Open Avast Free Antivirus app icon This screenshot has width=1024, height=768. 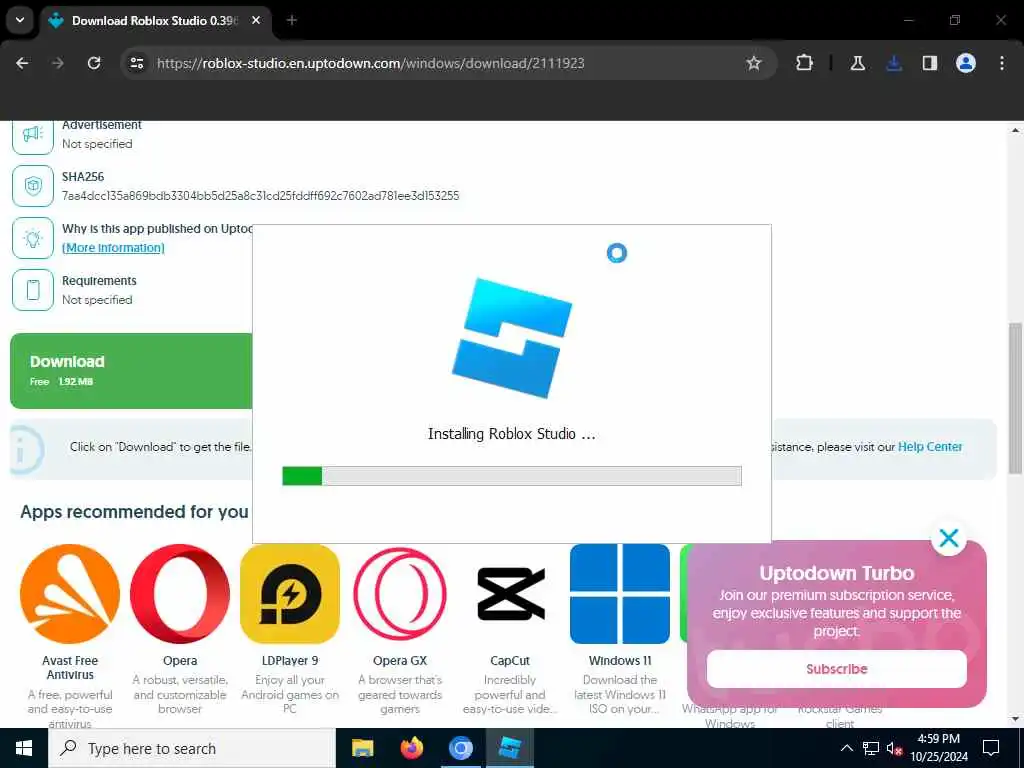(x=70, y=594)
